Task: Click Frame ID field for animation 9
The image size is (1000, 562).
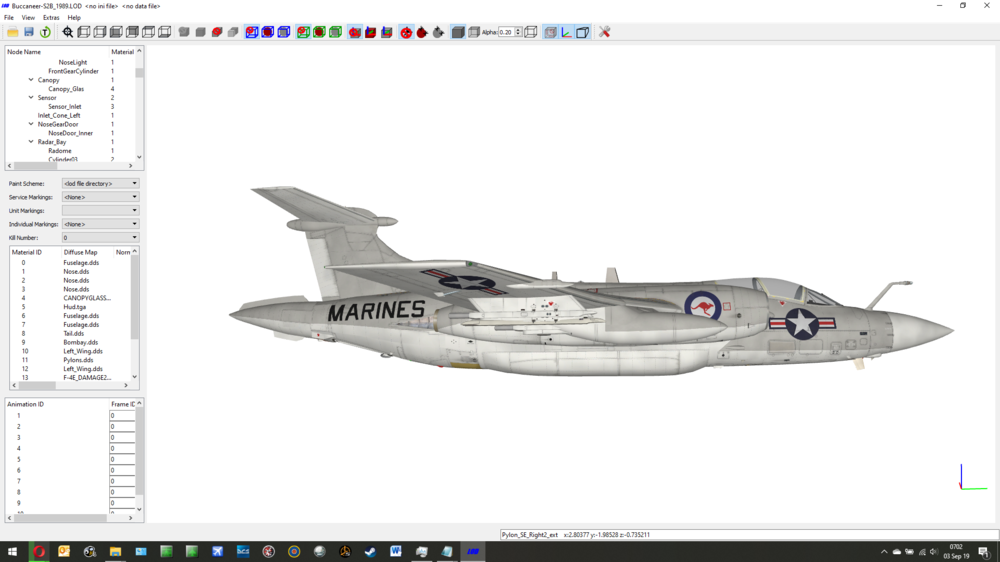Action: pos(122,503)
